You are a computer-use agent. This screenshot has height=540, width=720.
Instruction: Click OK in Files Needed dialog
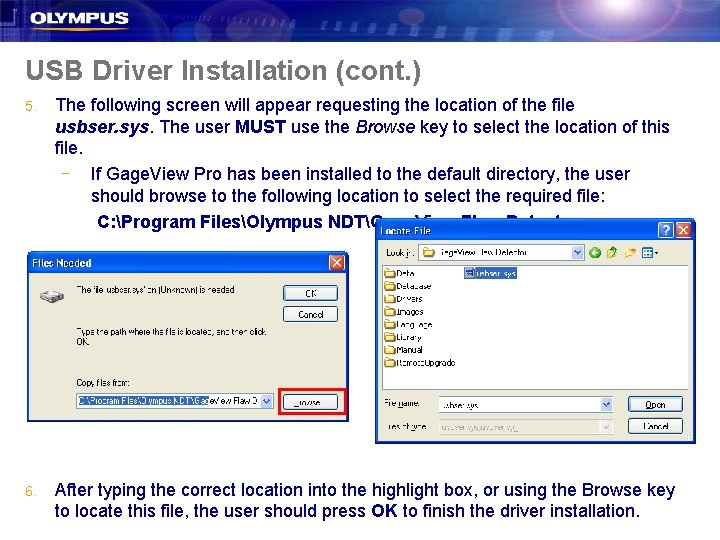[310, 293]
